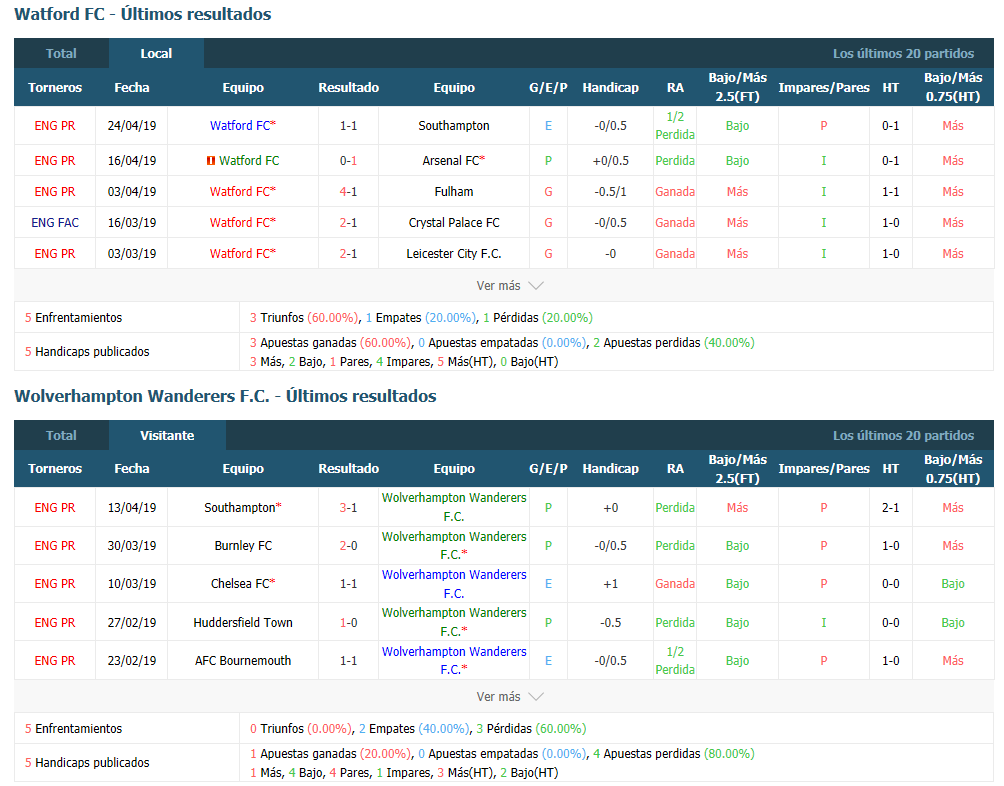Click the Fecha header in the Wolverhampton table

(x=132, y=469)
